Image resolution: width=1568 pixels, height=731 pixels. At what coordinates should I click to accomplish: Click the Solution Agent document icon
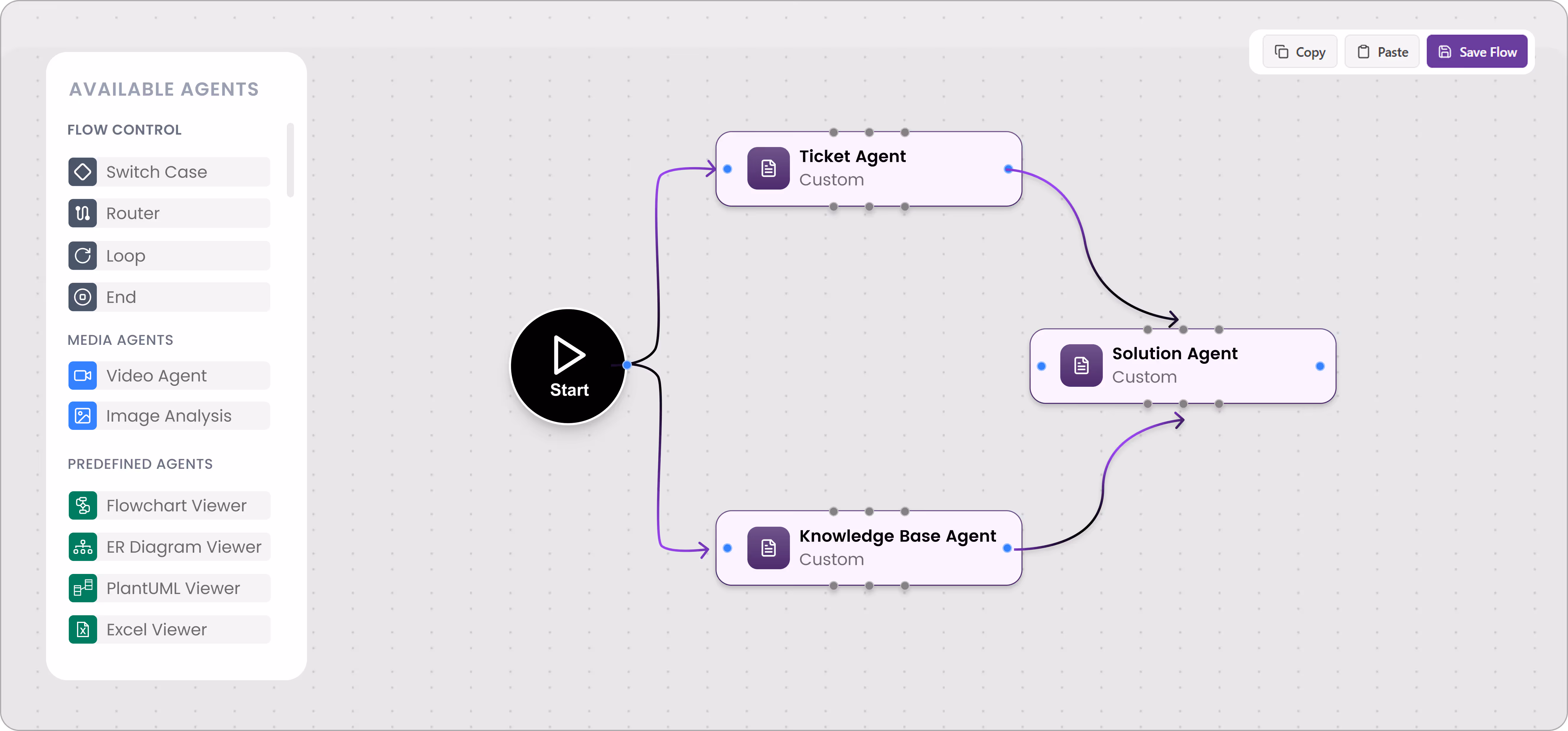pos(1081,366)
